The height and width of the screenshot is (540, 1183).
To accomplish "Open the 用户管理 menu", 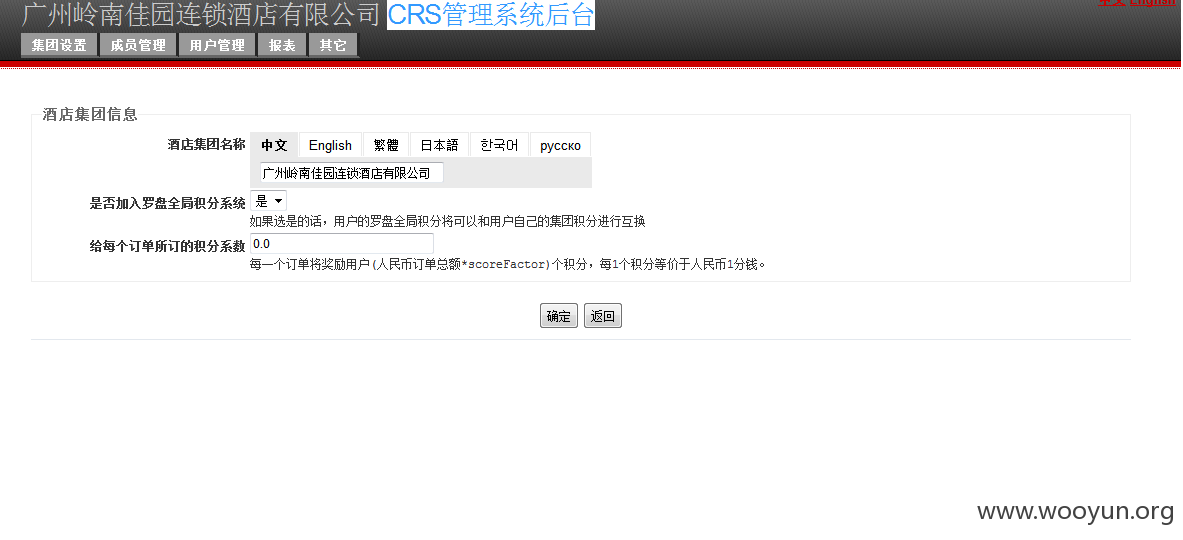I will (217, 45).
